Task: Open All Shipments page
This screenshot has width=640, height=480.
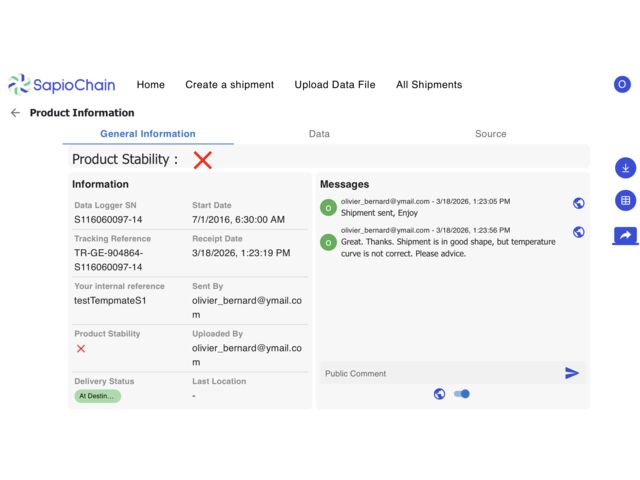Action: (429, 85)
